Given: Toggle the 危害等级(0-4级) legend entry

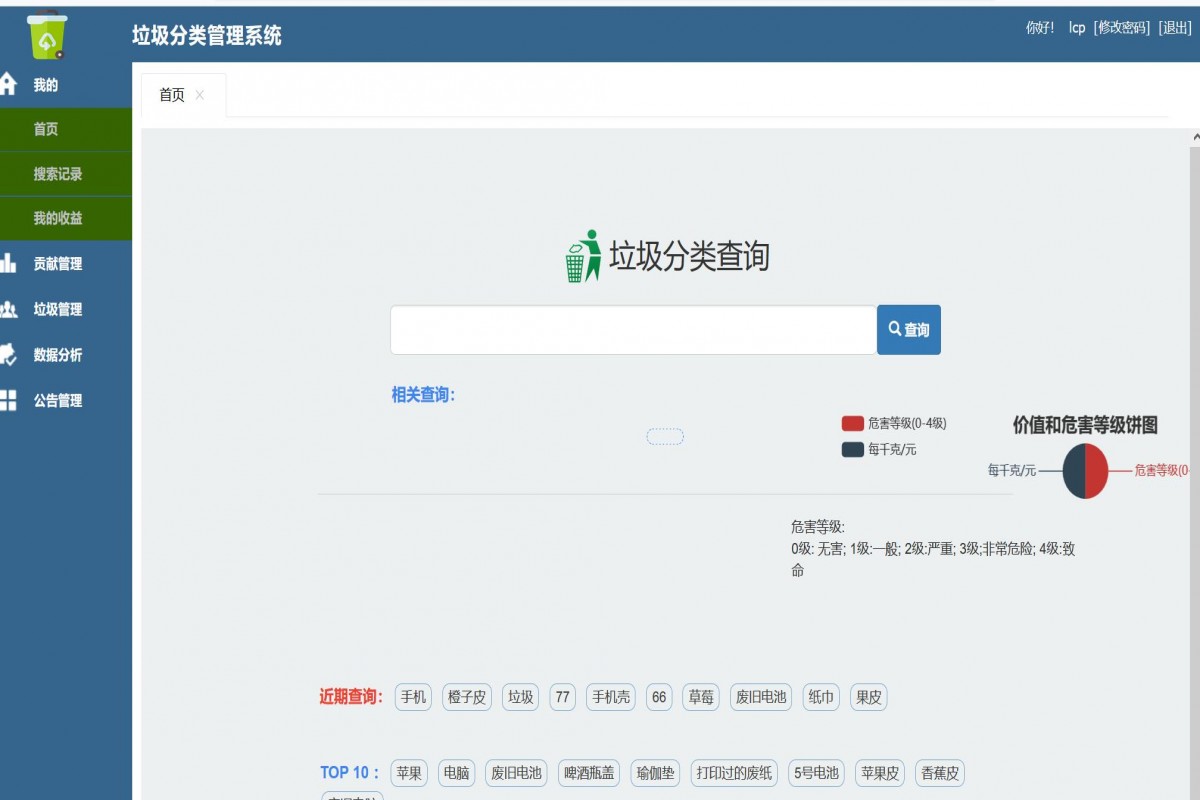Looking at the screenshot, I should [898, 423].
